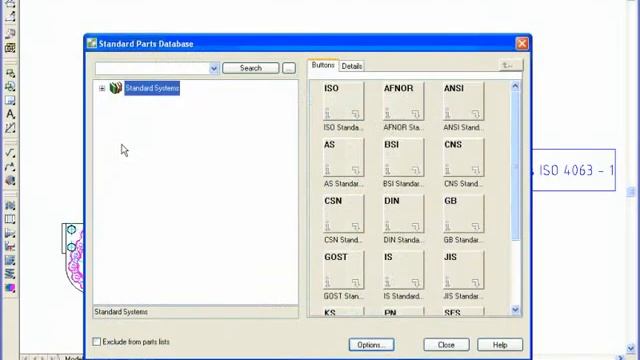Click the Help button
The height and width of the screenshot is (360, 640).
point(500,345)
